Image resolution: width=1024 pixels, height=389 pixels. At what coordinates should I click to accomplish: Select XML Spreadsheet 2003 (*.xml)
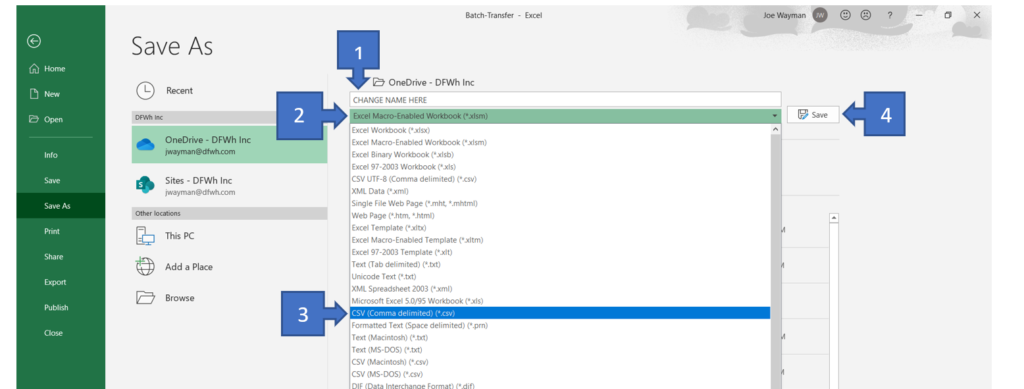point(560,288)
